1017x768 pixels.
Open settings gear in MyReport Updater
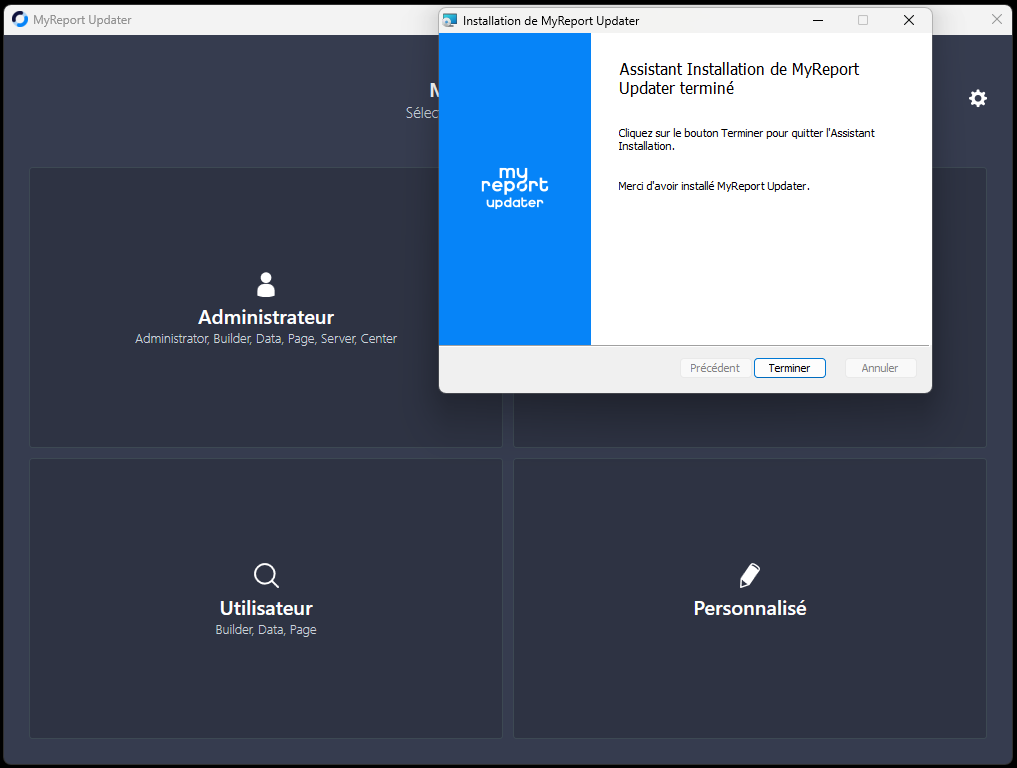click(x=977, y=99)
